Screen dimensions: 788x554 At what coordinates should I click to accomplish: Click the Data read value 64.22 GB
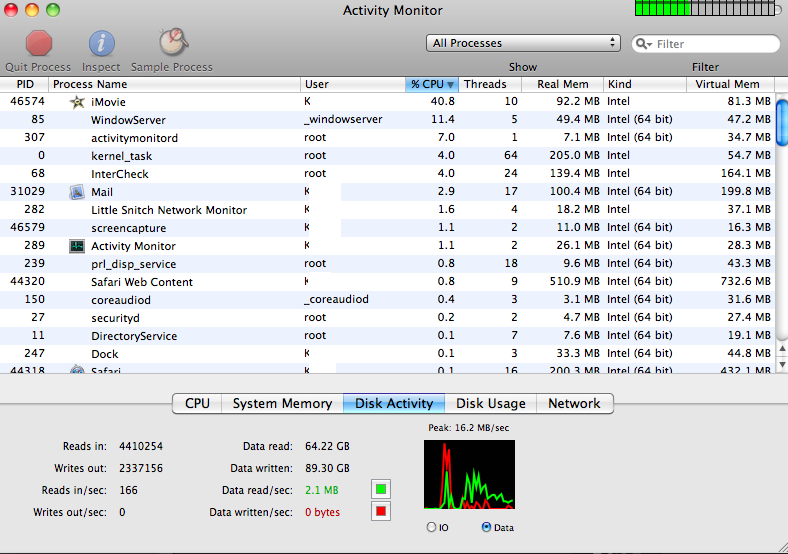click(327, 446)
